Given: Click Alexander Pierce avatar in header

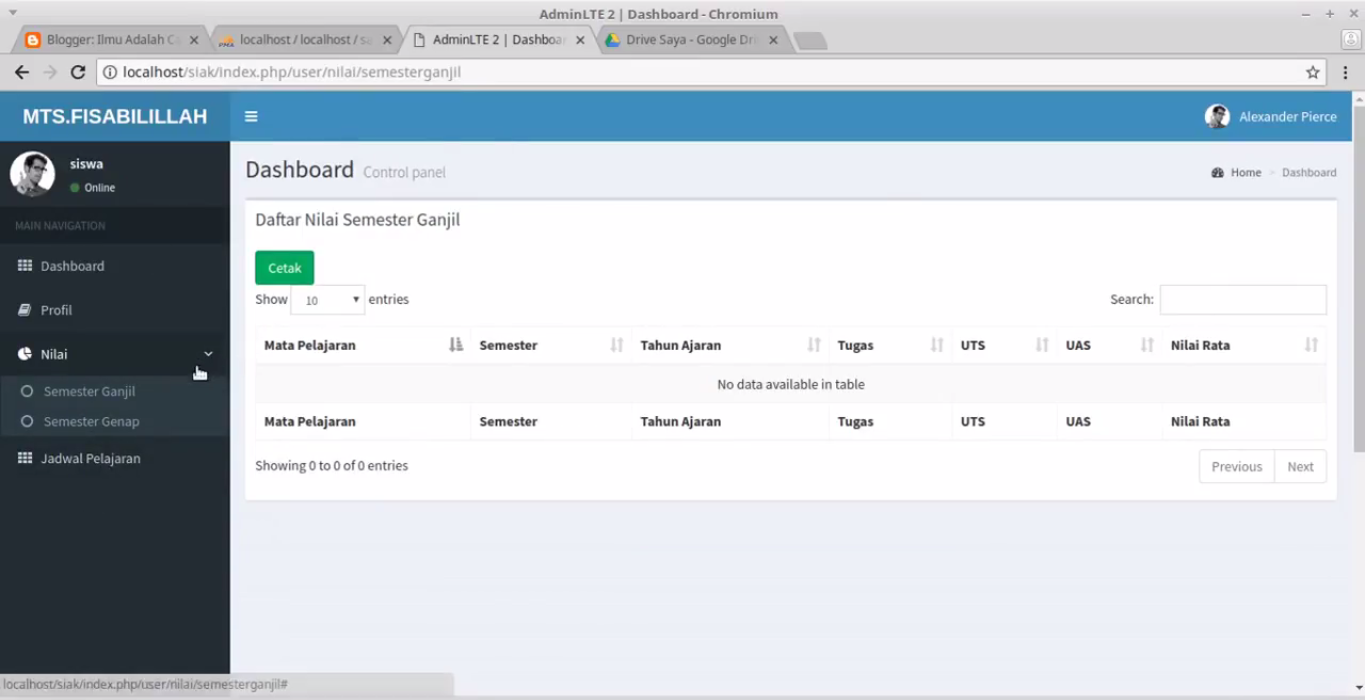Looking at the screenshot, I should pyautogui.click(x=1217, y=116).
